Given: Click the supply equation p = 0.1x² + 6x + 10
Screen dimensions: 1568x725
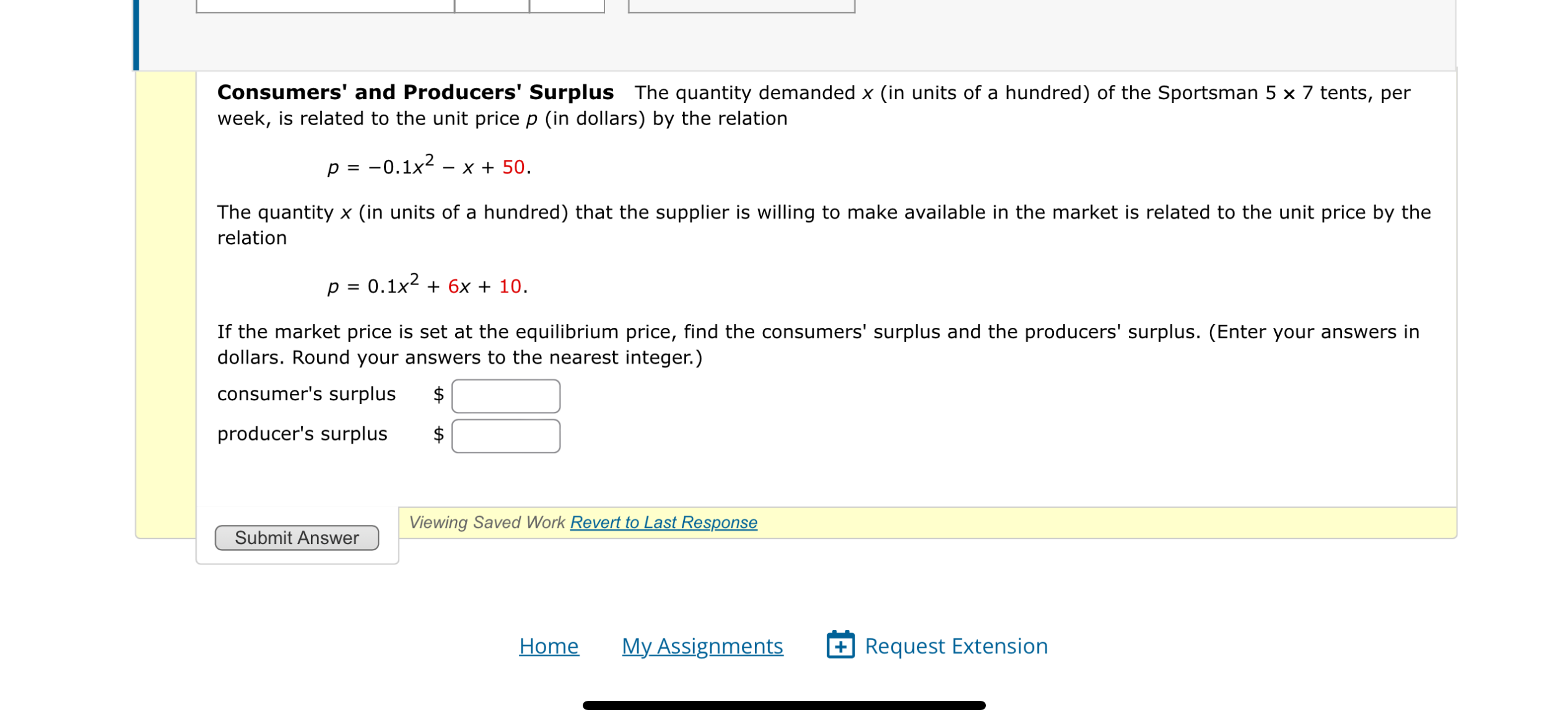Looking at the screenshot, I should tap(426, 286).
